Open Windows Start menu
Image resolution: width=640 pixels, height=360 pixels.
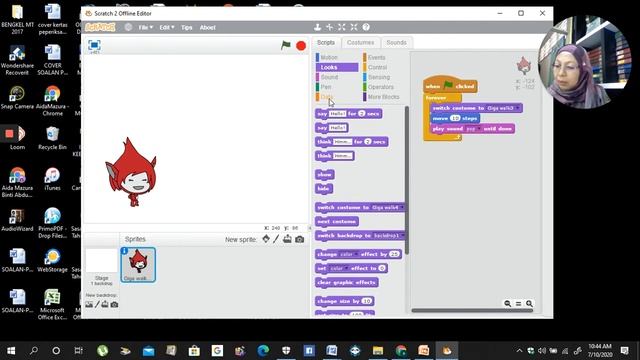click(x=11, y=351)
